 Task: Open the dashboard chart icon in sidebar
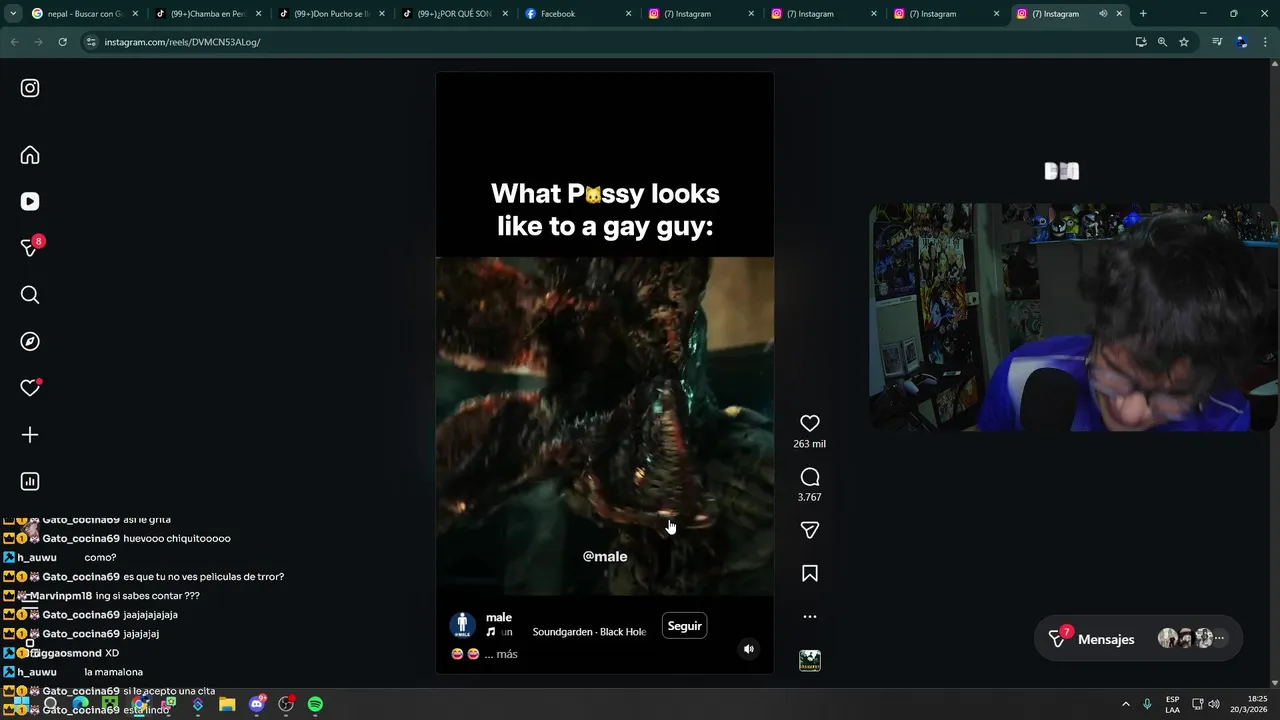(x=30, y=482)
